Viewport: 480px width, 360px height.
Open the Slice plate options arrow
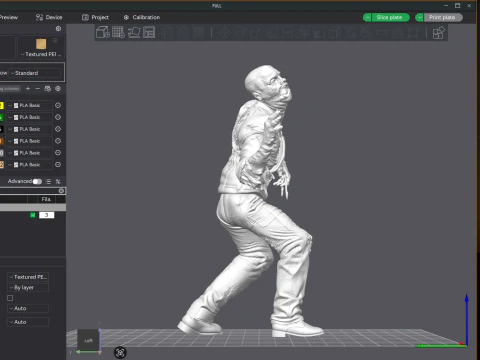click(367, 17)
